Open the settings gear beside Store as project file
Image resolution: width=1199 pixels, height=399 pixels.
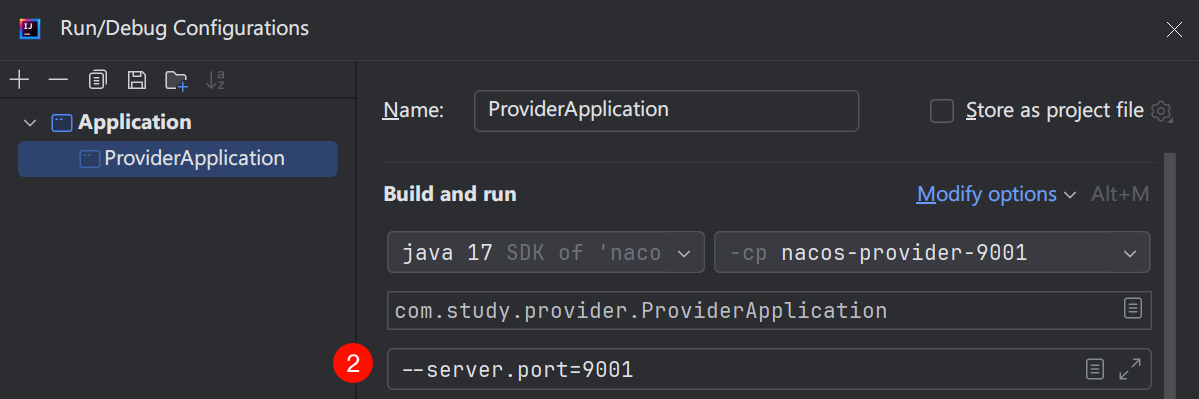(x=1161, y=112)
